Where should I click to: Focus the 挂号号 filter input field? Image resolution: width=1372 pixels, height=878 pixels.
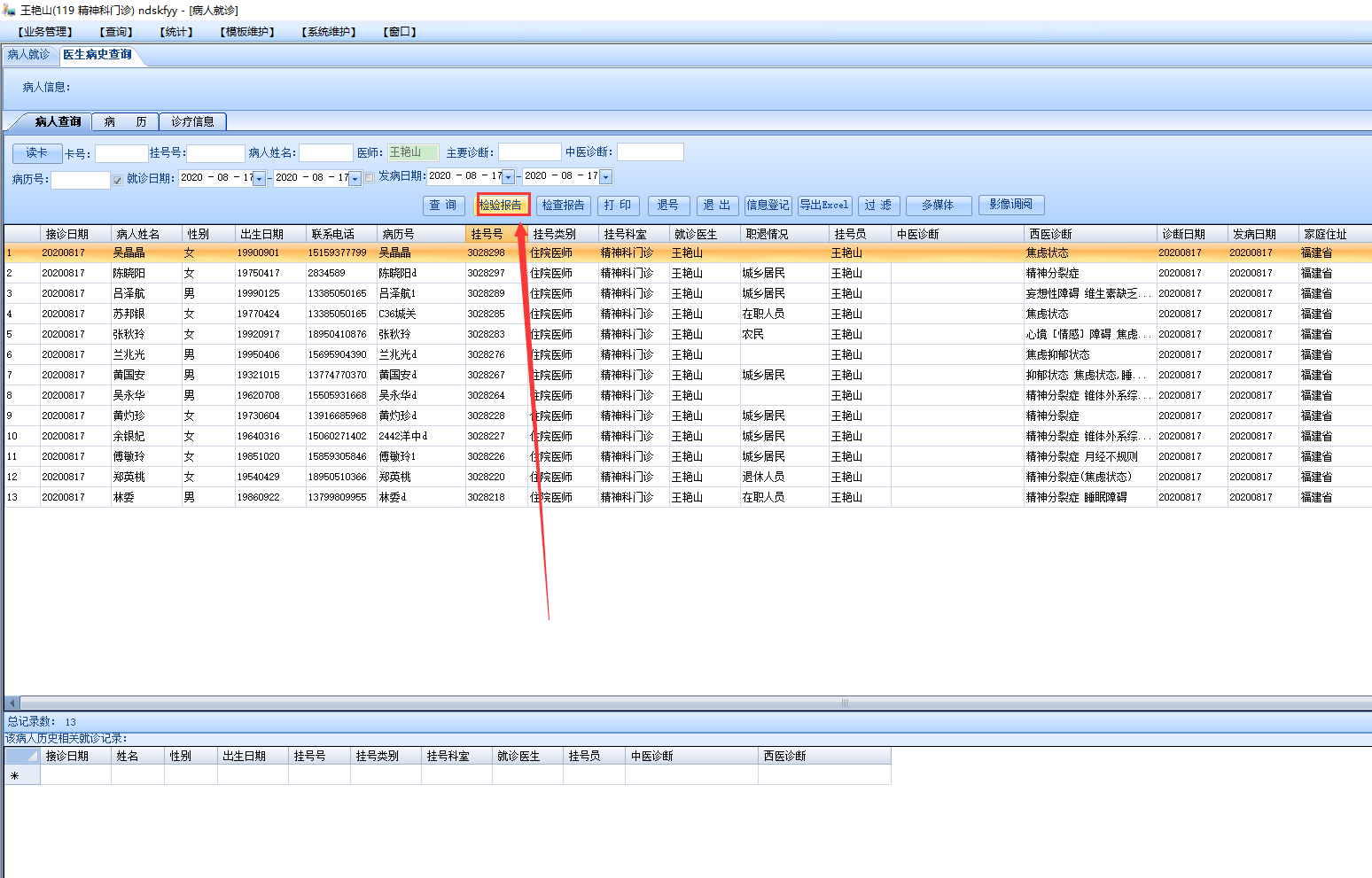[x=215, y=153]
